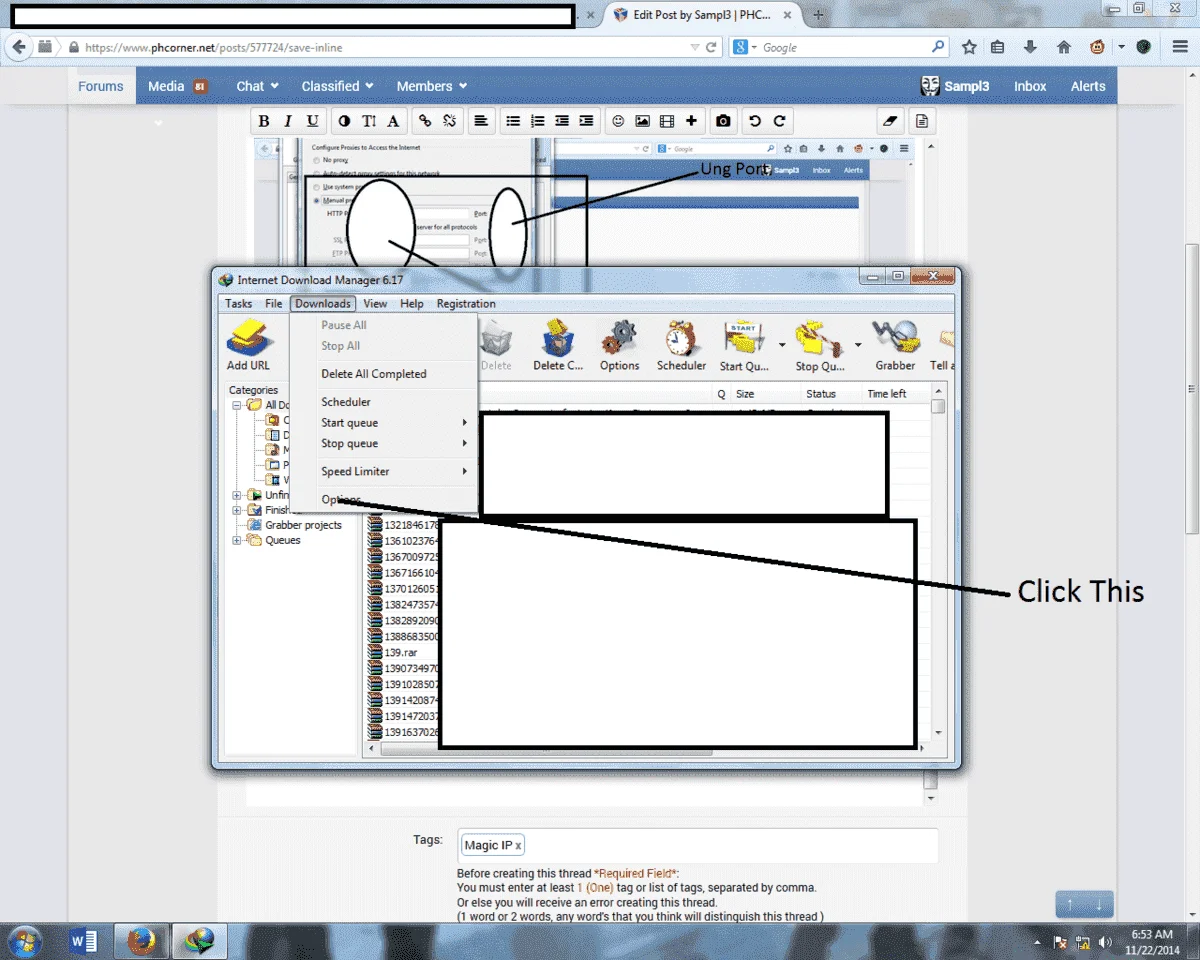1200x960 pixels.
Task: Go to the Forums navigation tab
Action: point(101,86)
